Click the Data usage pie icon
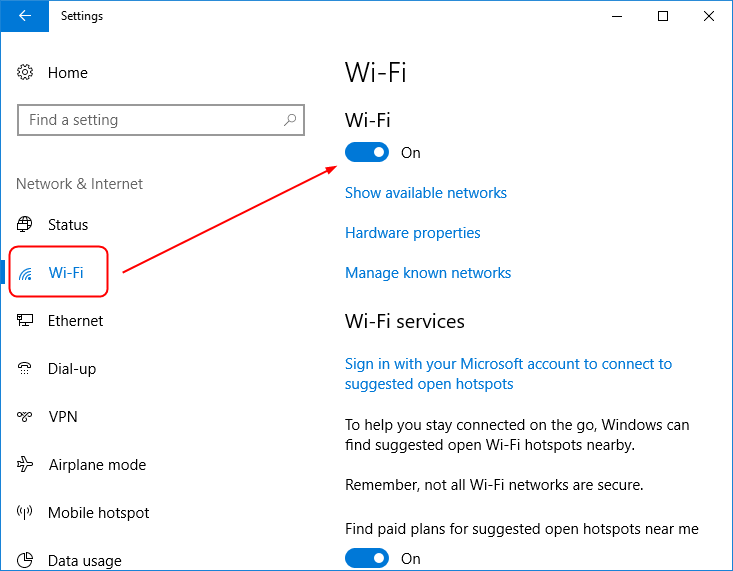733x571 pixels. coord(26,561)
